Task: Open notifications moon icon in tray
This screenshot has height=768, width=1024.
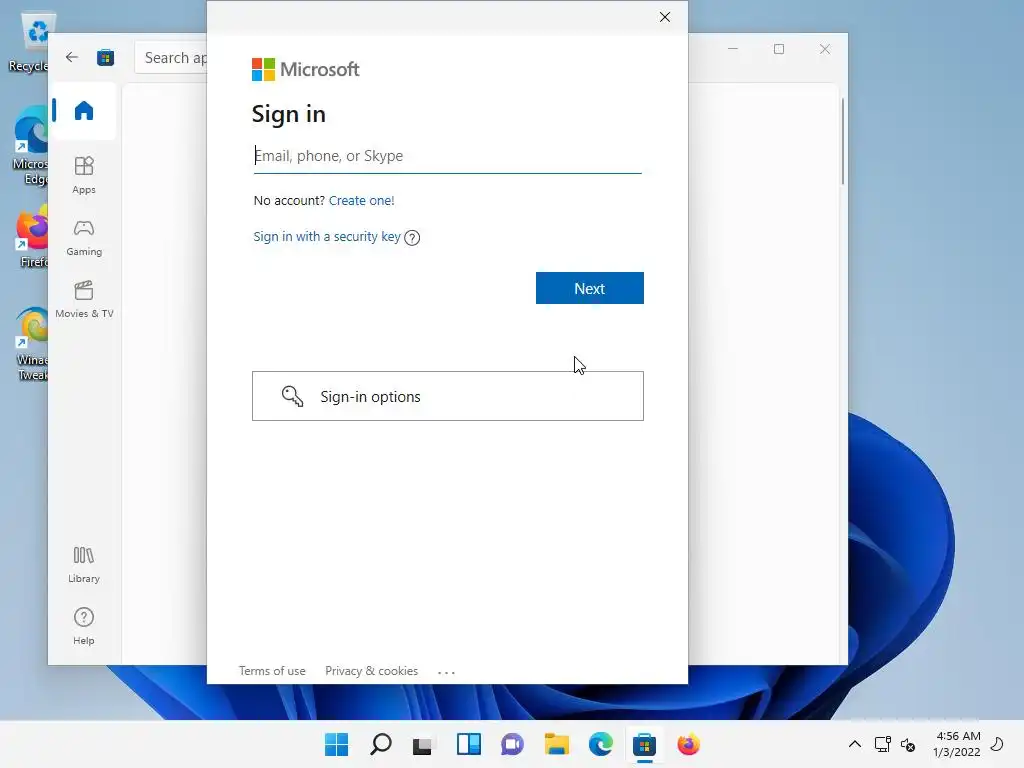Action: [x=997, y=744]
